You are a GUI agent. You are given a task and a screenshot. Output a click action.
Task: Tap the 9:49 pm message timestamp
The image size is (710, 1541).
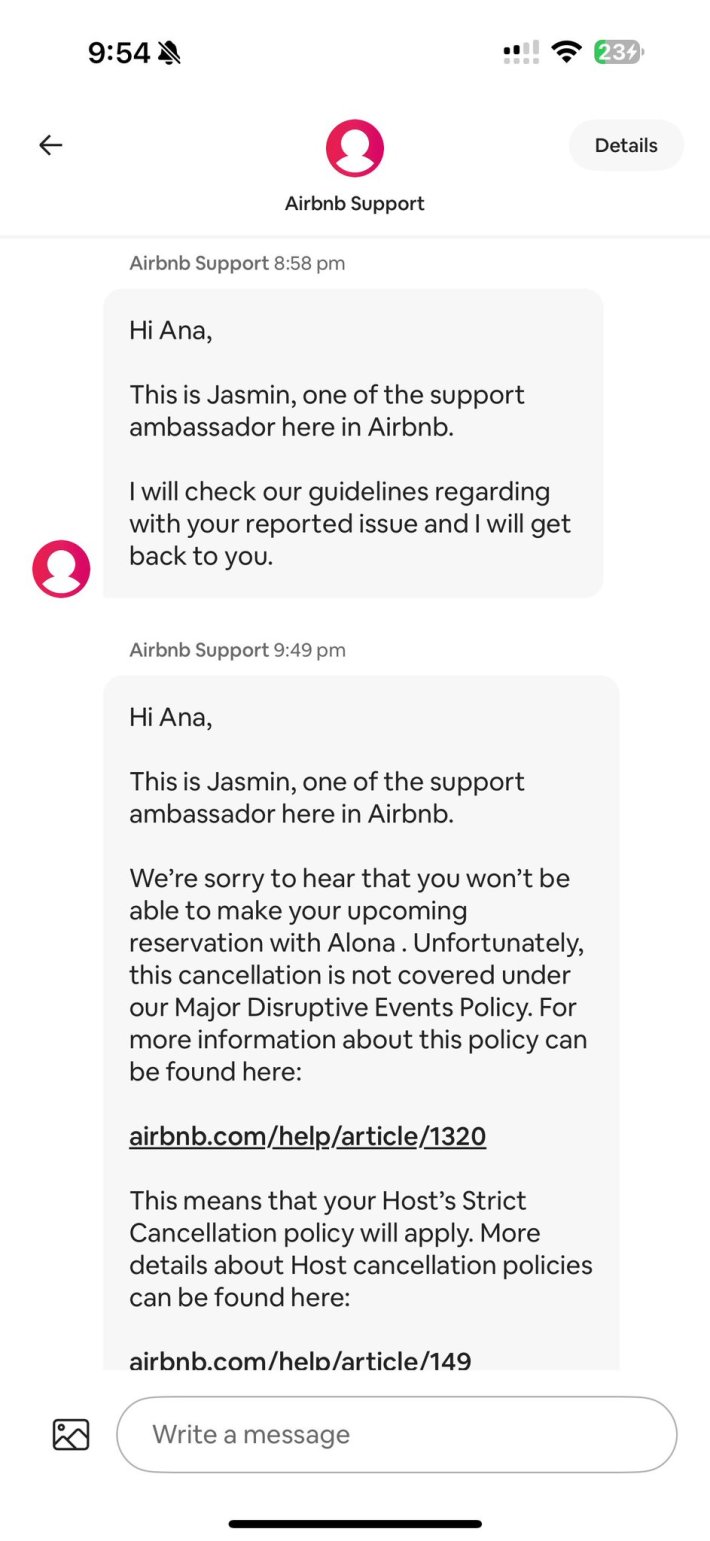(x=309, y=650)
